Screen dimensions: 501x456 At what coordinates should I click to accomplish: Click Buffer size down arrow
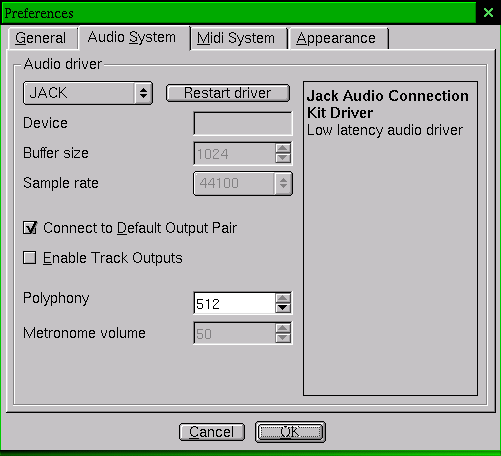coord(283,158)
